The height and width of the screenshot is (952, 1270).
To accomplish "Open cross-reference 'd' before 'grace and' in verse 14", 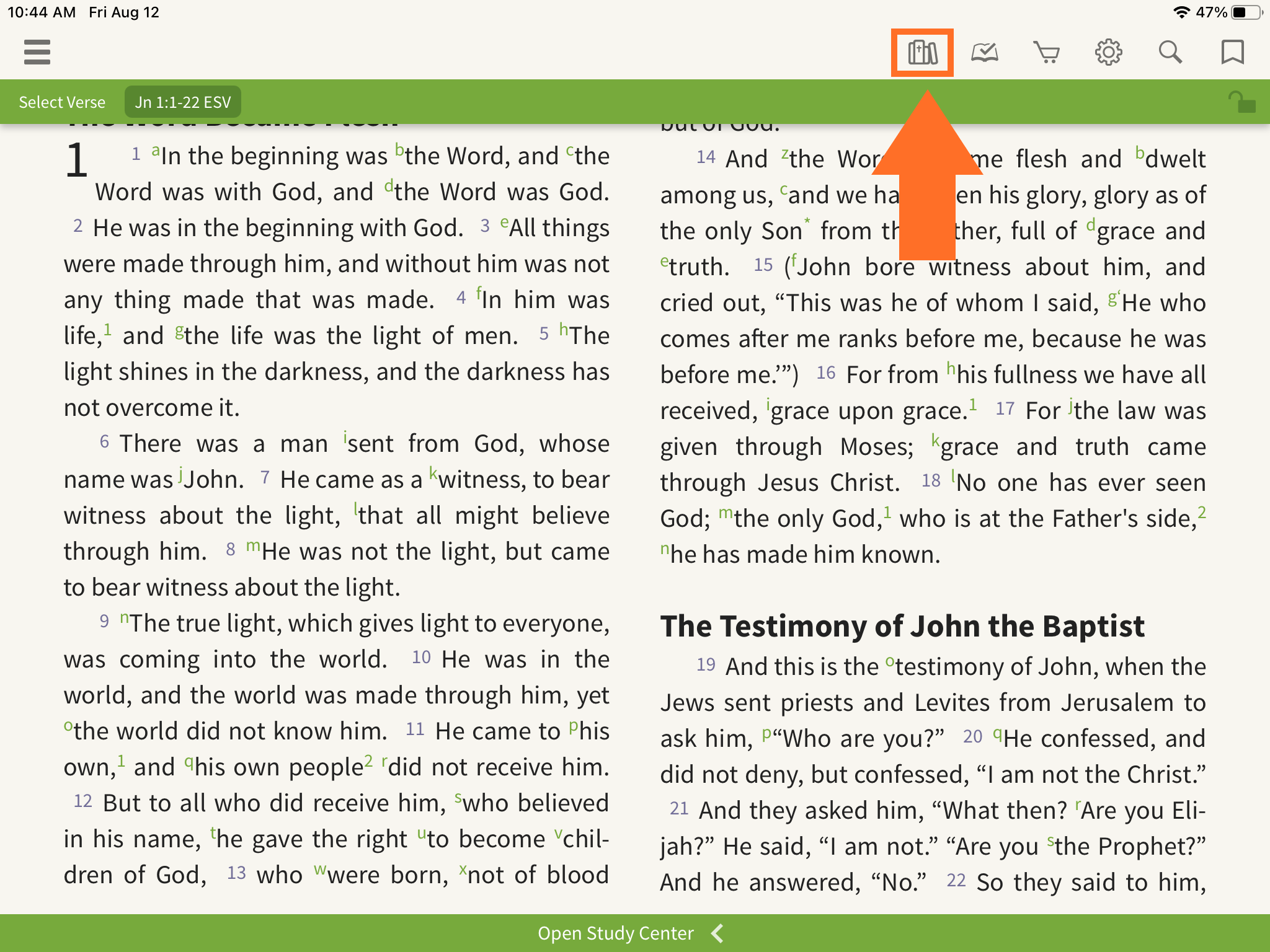I will tap(1091, 225).
